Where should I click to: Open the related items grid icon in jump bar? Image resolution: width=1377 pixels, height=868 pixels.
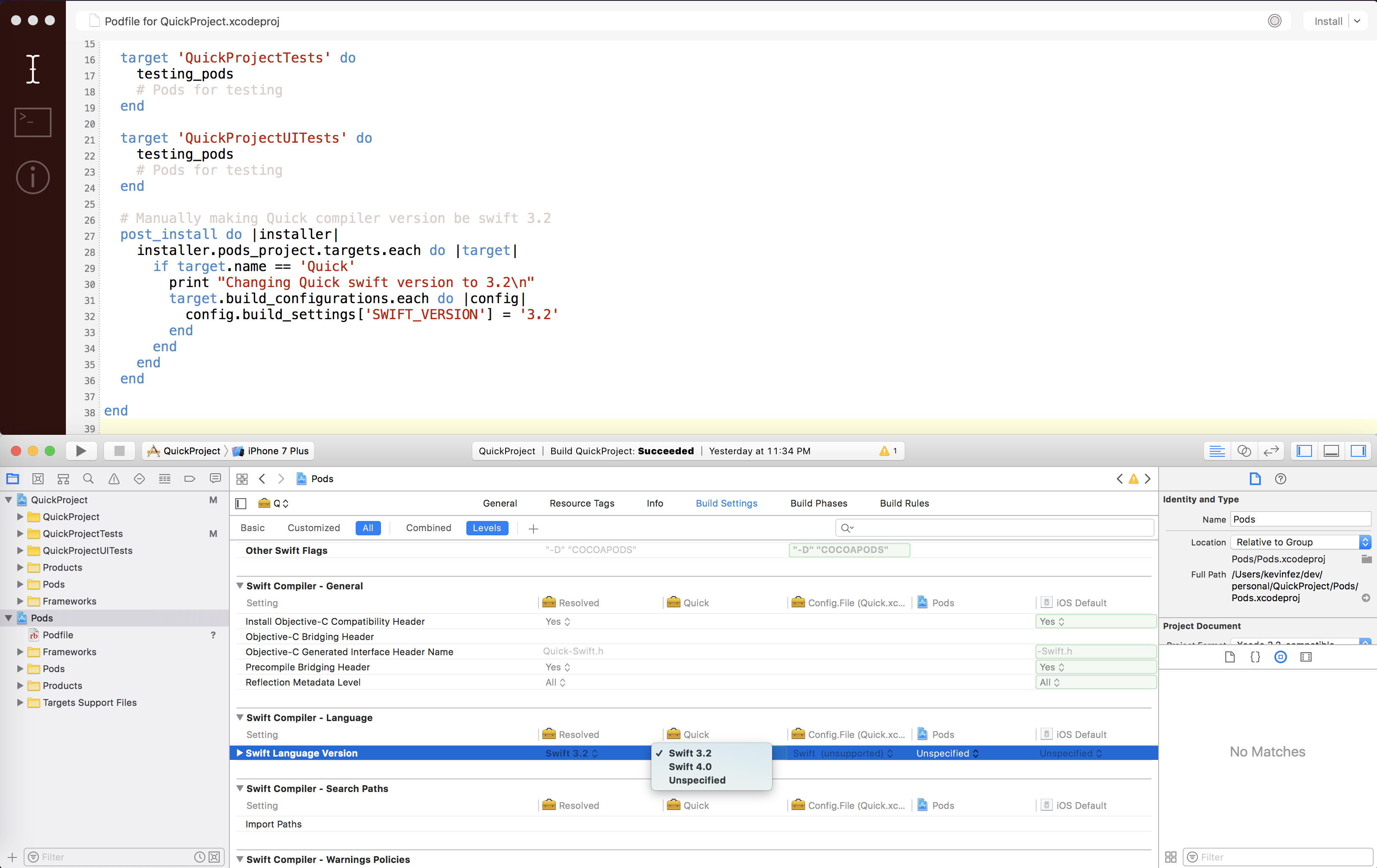pyautogui.click(x=242, y=479)
